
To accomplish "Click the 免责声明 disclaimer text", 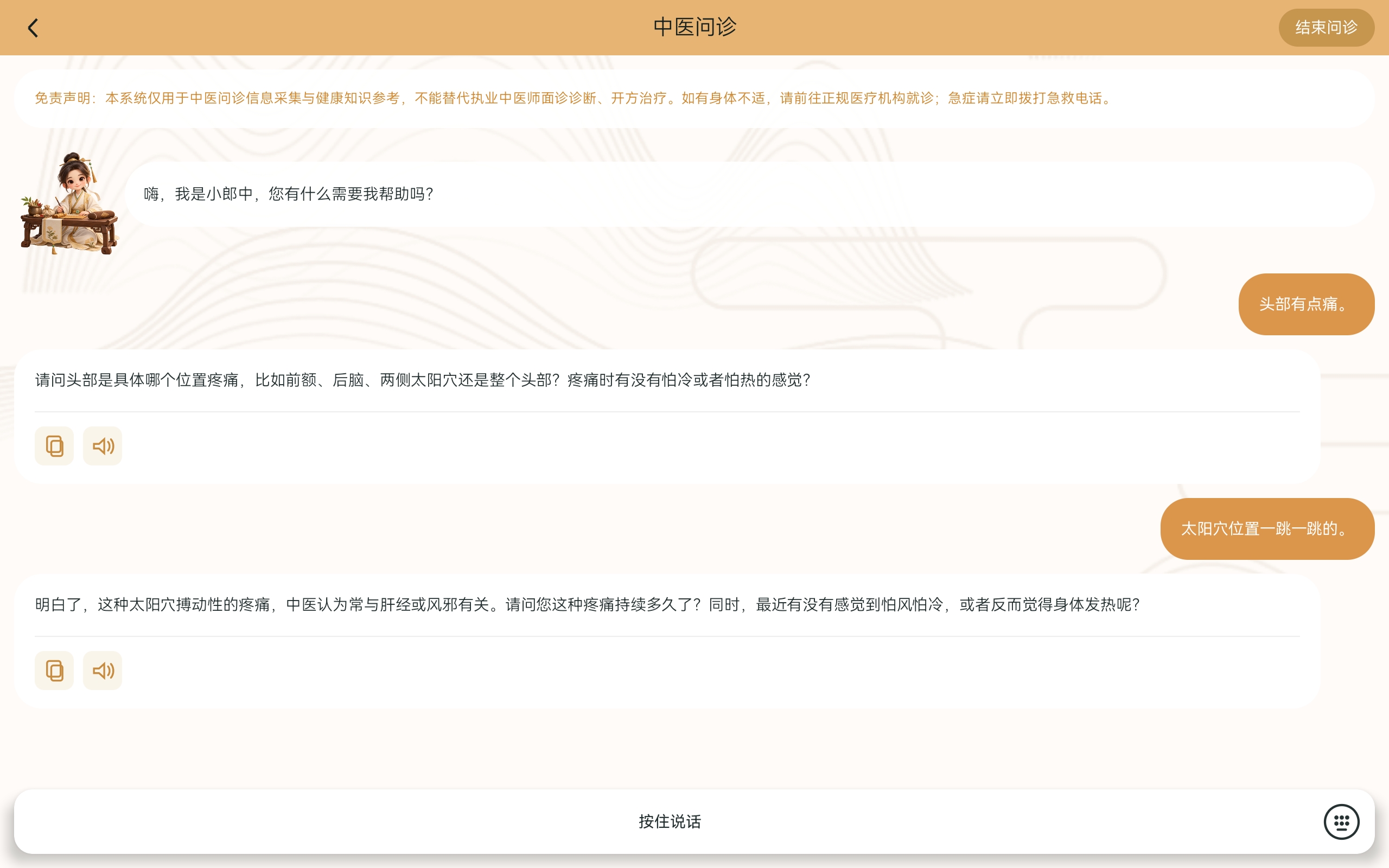I will point(574,98).
